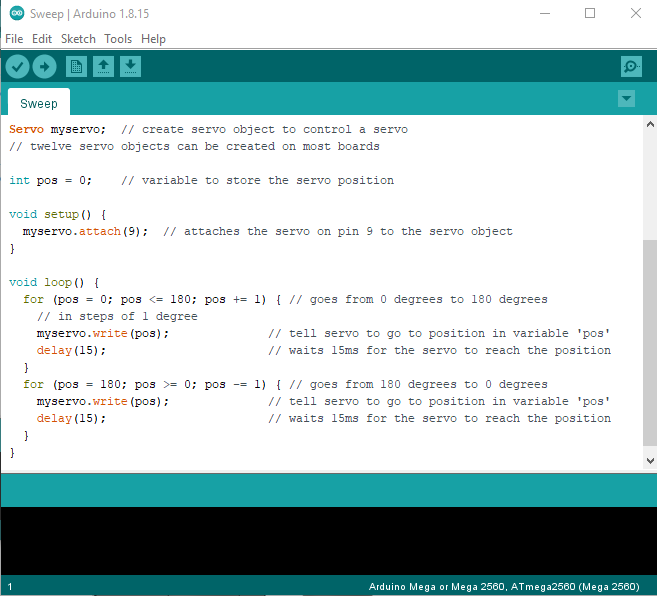Click 'void loop() {' line

[x=54, y=282]
